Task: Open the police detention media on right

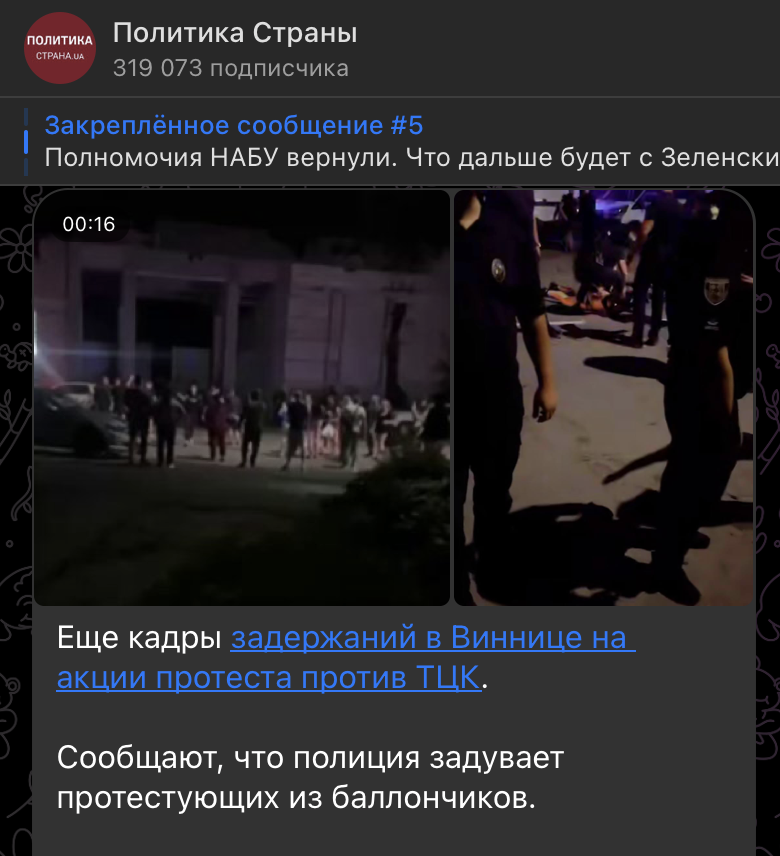Action: pos(604,397)
